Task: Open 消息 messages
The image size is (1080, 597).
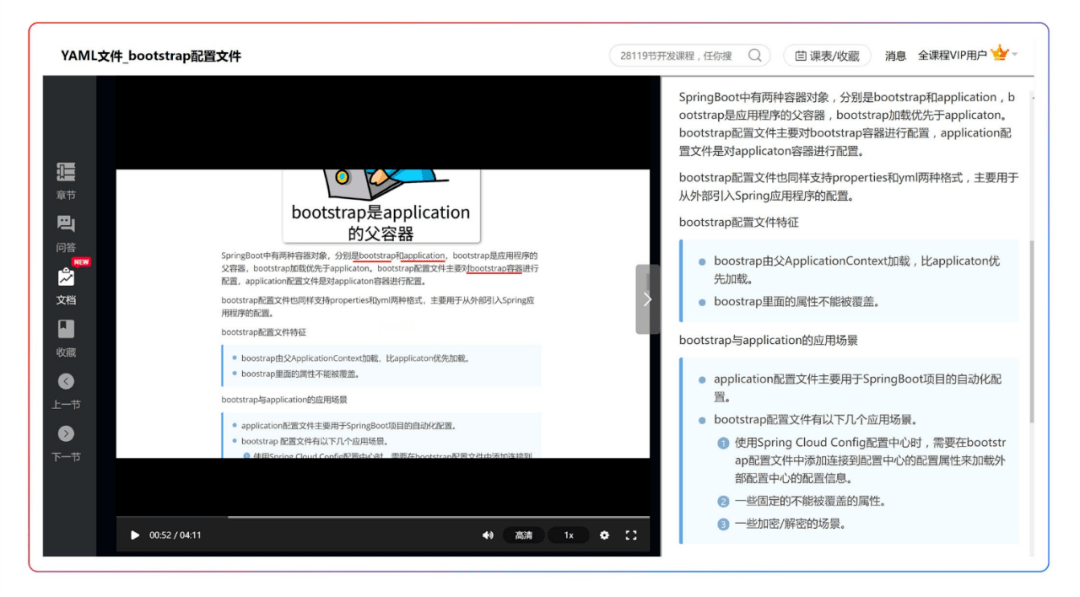Action: (x=895, y=56)
